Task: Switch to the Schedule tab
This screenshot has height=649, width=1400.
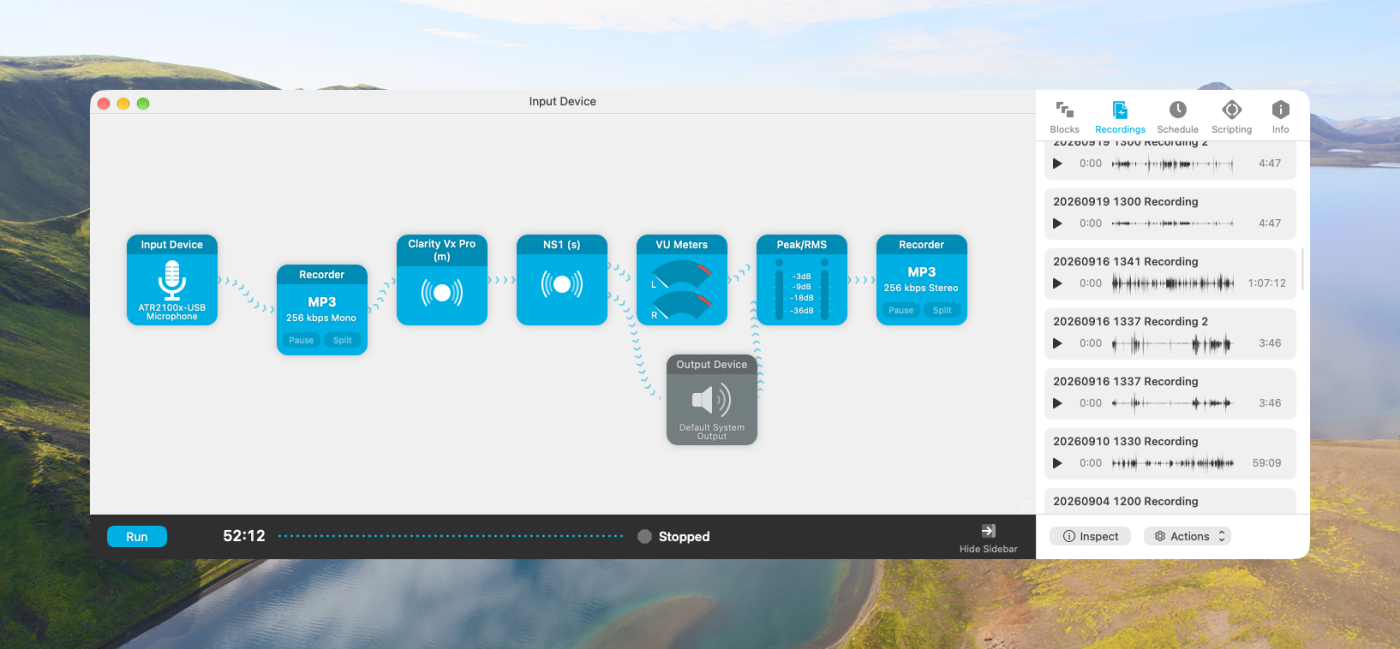Action: pyautogui.click(x=1177, y=116)
